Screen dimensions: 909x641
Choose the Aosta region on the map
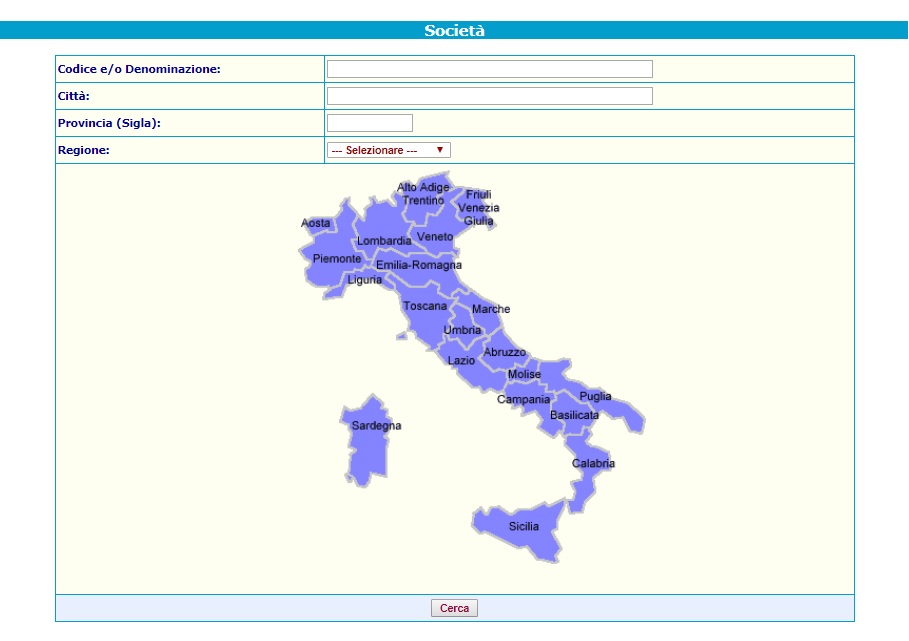[x=316, y=224]
